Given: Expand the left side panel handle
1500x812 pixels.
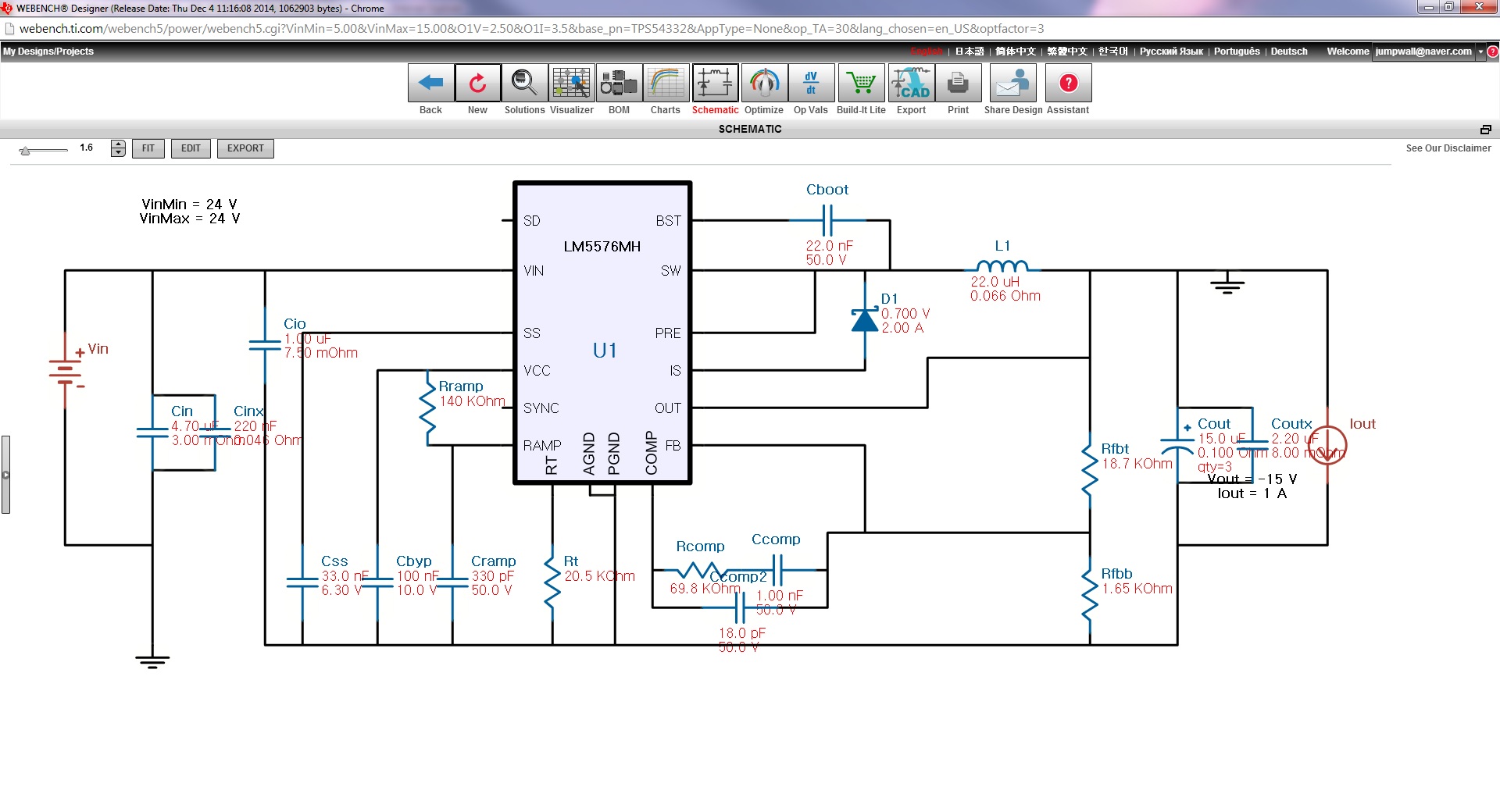Looking at the screenshot, I should click(x=5, y=475).
